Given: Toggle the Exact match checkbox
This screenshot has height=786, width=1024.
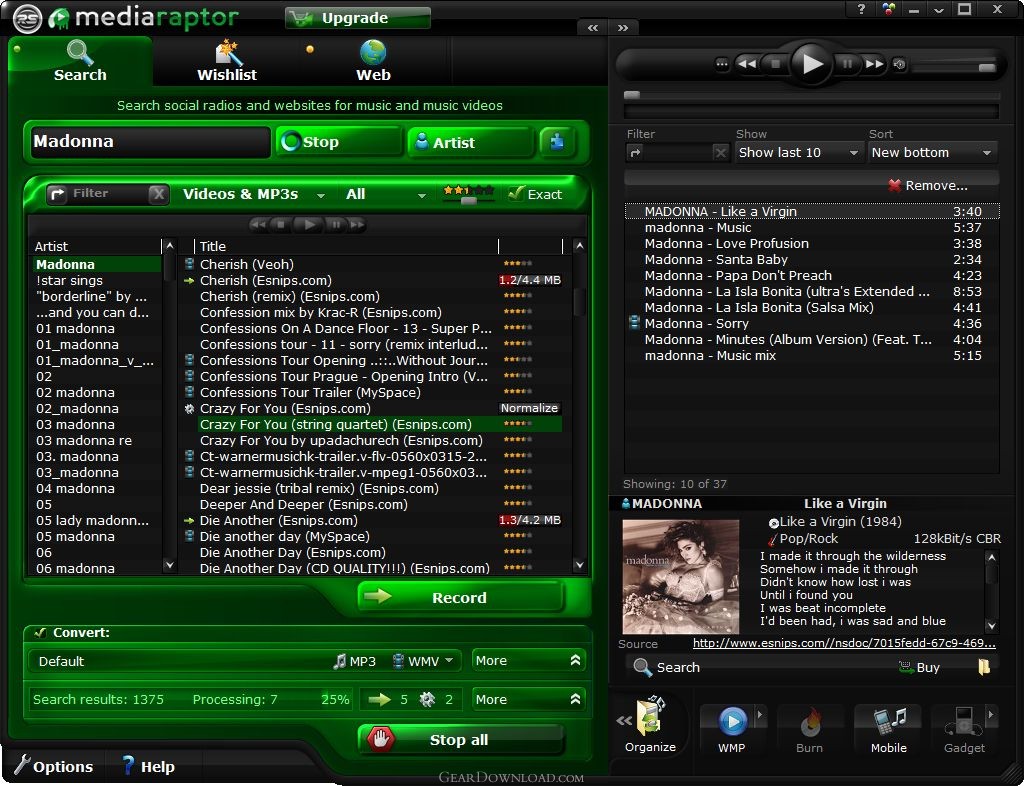Looking at the screenshot, I should point(517,194).
